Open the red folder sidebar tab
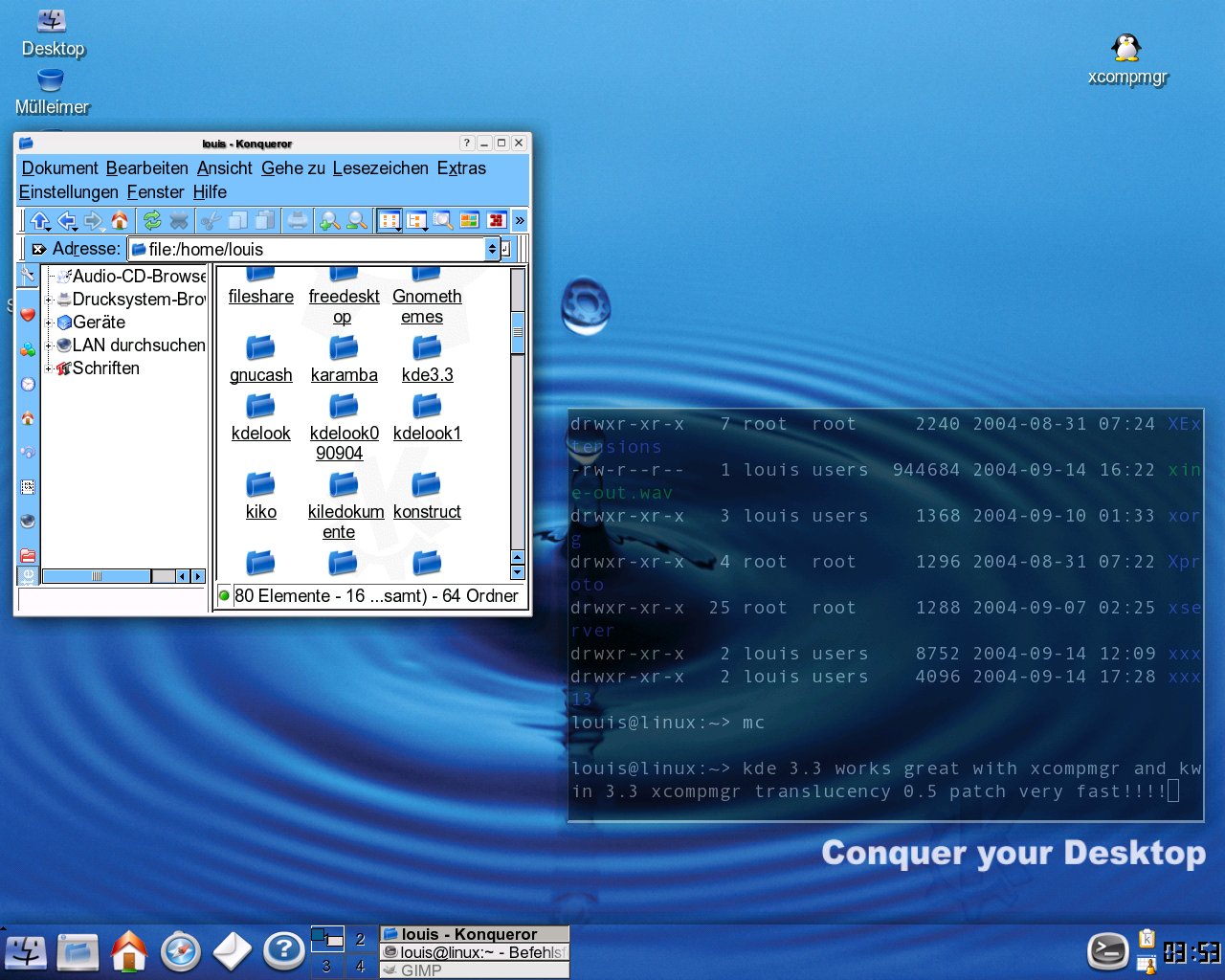Image resolution: width=1225 pixels, height=980 pixels. pyautogui.click(x=28, y=555)
